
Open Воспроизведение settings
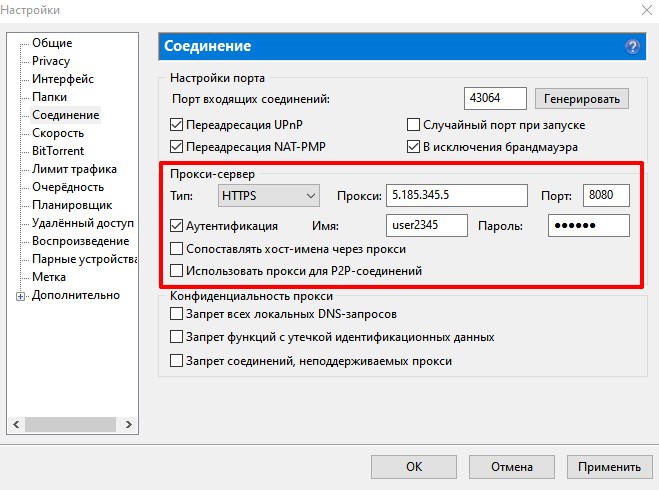pos(81,241)
